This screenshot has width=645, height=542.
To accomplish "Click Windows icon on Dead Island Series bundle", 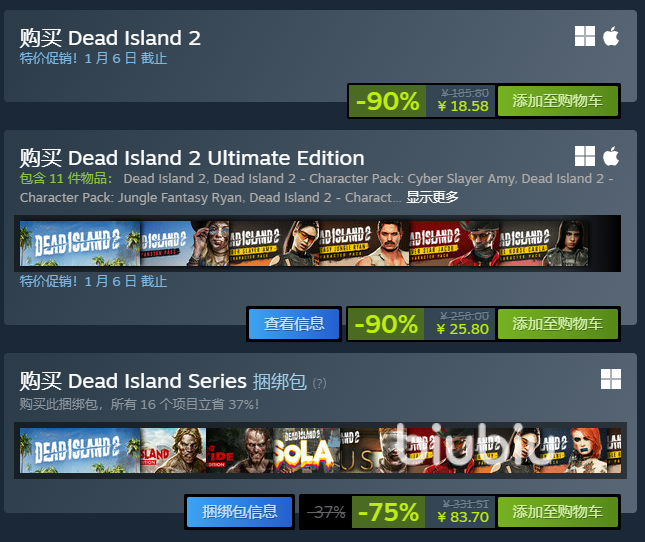I will click(611, 379).
